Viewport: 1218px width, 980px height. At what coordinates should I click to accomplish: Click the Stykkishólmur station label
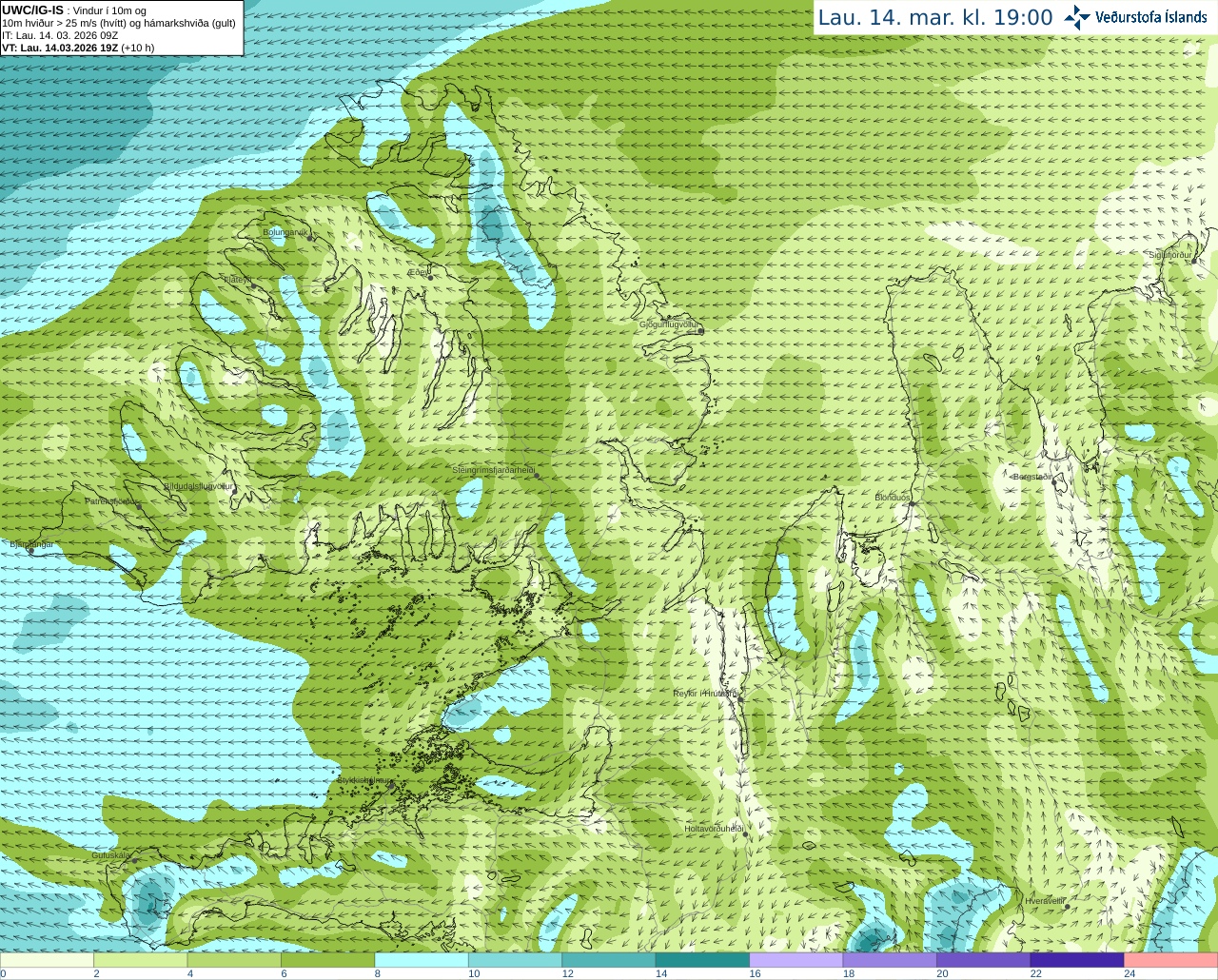(x=363, y=780)
